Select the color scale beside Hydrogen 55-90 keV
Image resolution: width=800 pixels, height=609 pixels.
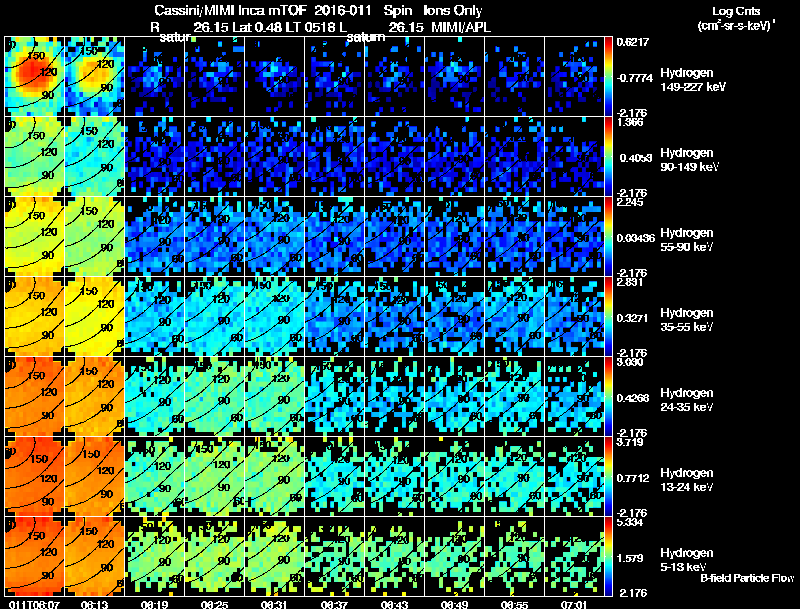point(608,236)
